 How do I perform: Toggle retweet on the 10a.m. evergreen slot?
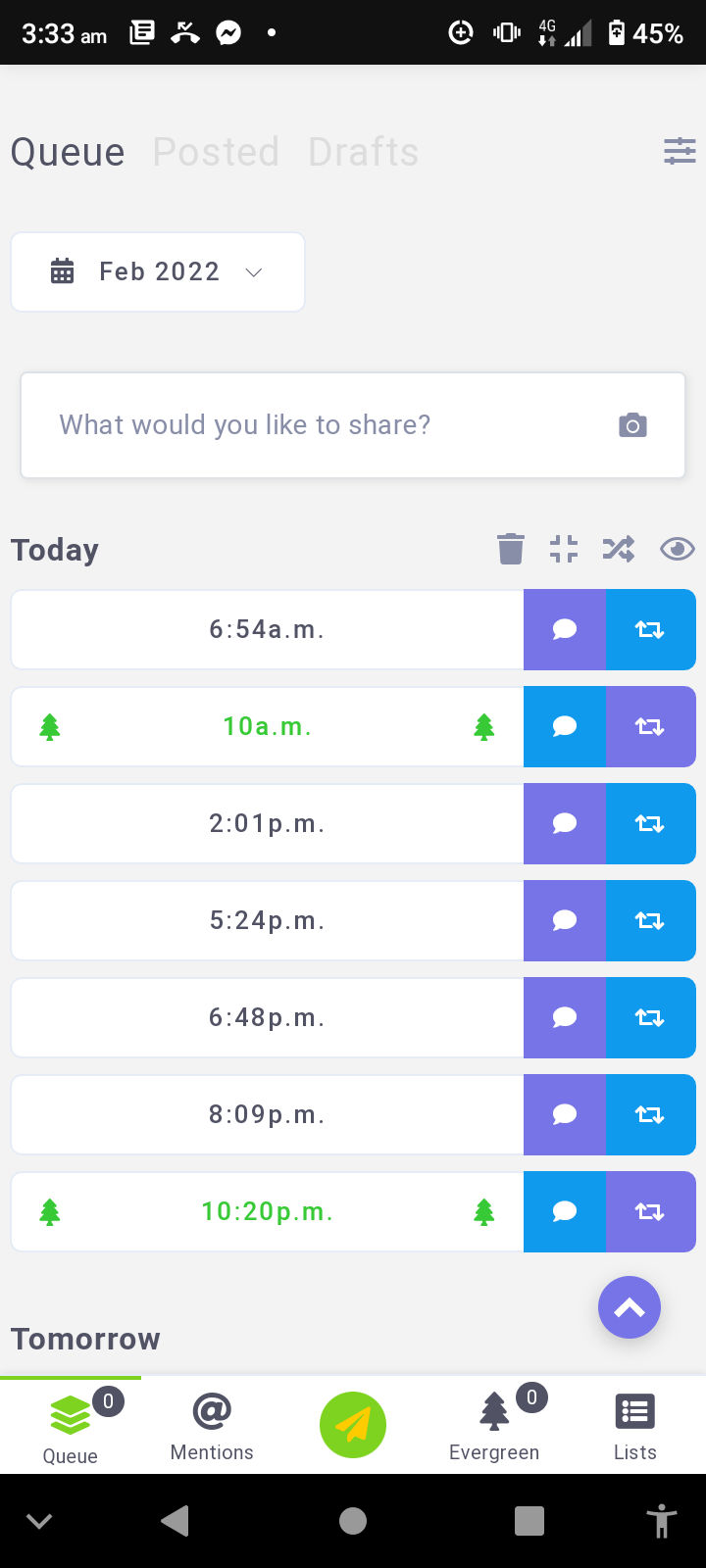(x=650, y=726)
